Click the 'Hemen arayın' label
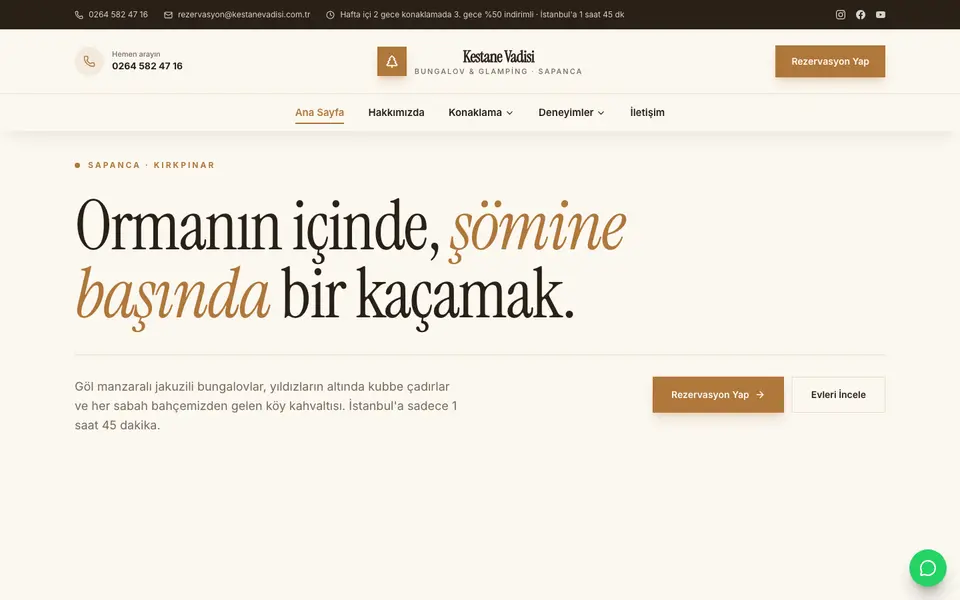The height and width of the screenshot is (600, 960). click(136, 54)
